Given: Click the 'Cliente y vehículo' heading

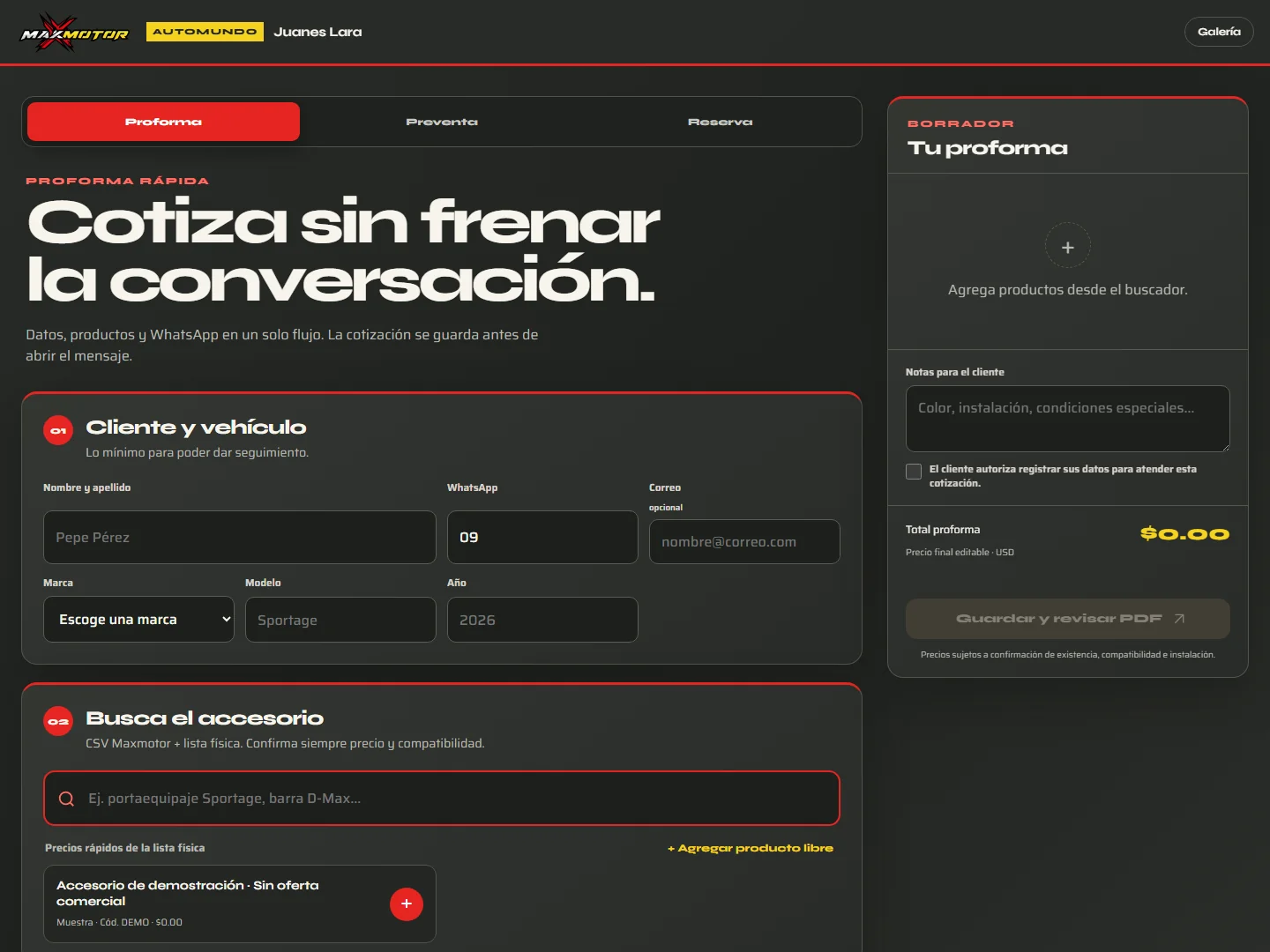Looking at the screenshot, I should point(196,428).
